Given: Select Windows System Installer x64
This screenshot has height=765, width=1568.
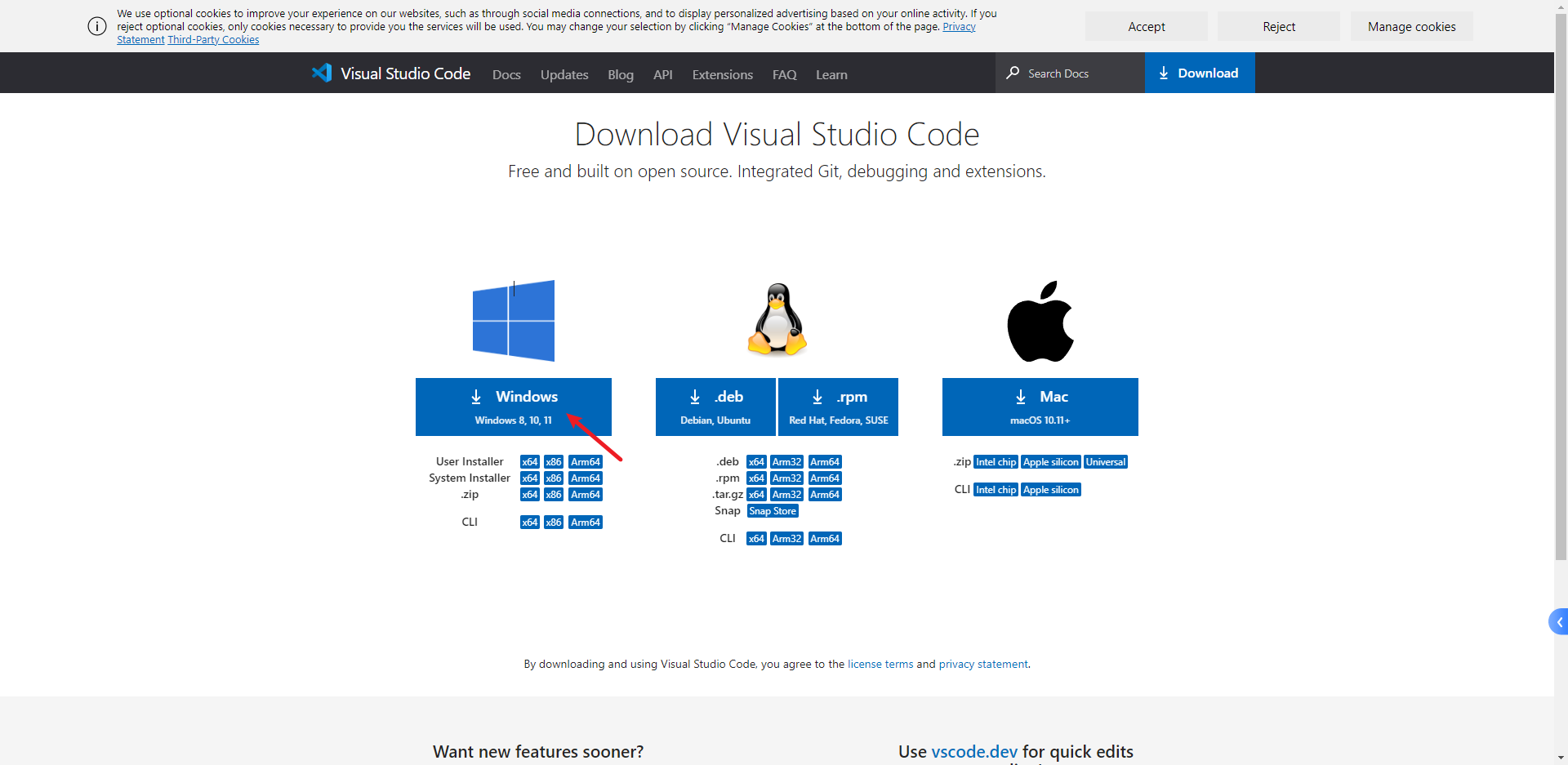Looking at the screenshot, I should click(530, 478).
